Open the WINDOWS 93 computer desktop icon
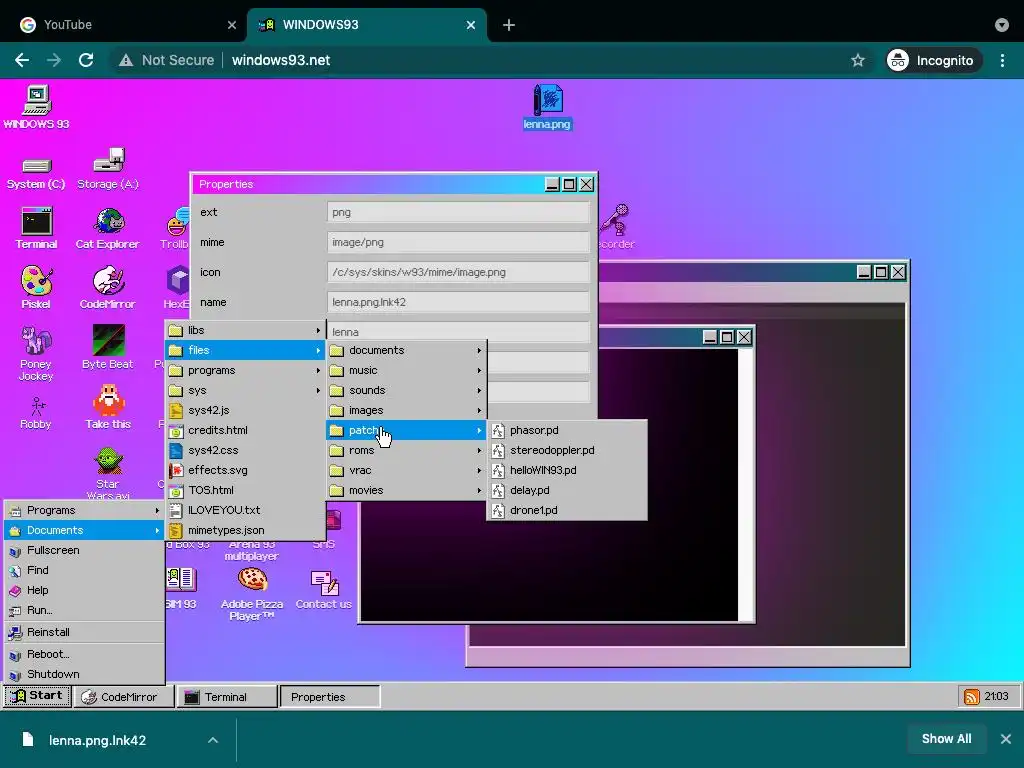Image resolution: width=1024 pixels, height=768 pixels. (x=37, y=107)
